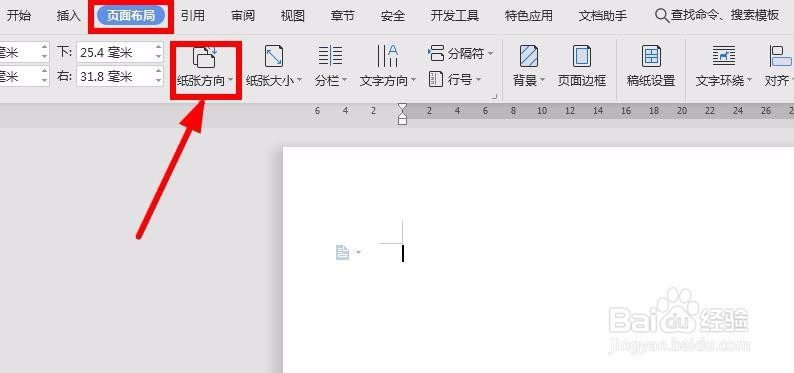
Task: Expand the document icon's dropdown arrow
Action: pos(359,252)
